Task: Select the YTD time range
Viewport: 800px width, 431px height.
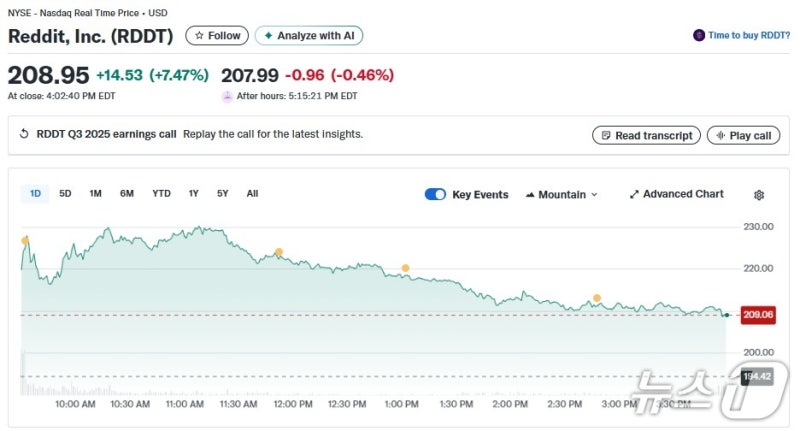Action: [161, 194]
